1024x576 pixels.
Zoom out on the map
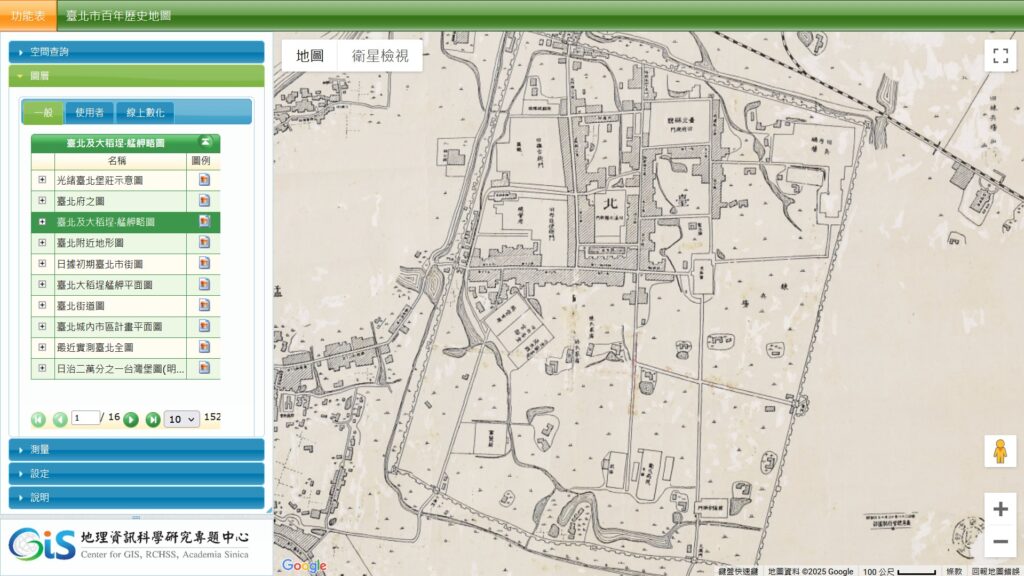point(1000,541)
